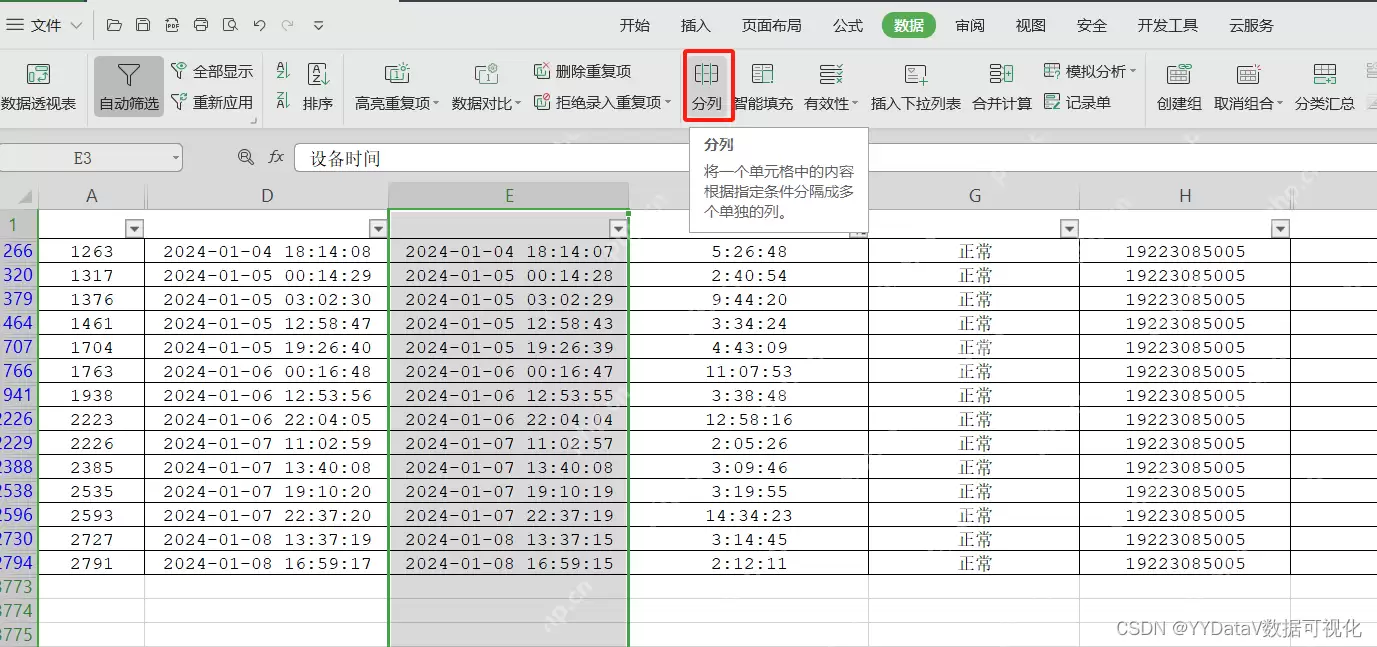Select cell with duration 11:07:53
Viewport: 1377px width, 647px height.
749,372
